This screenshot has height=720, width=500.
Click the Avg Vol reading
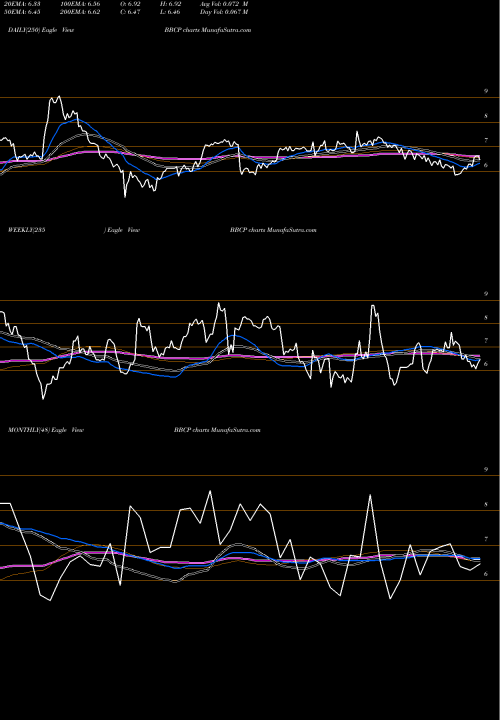[224, 4]
